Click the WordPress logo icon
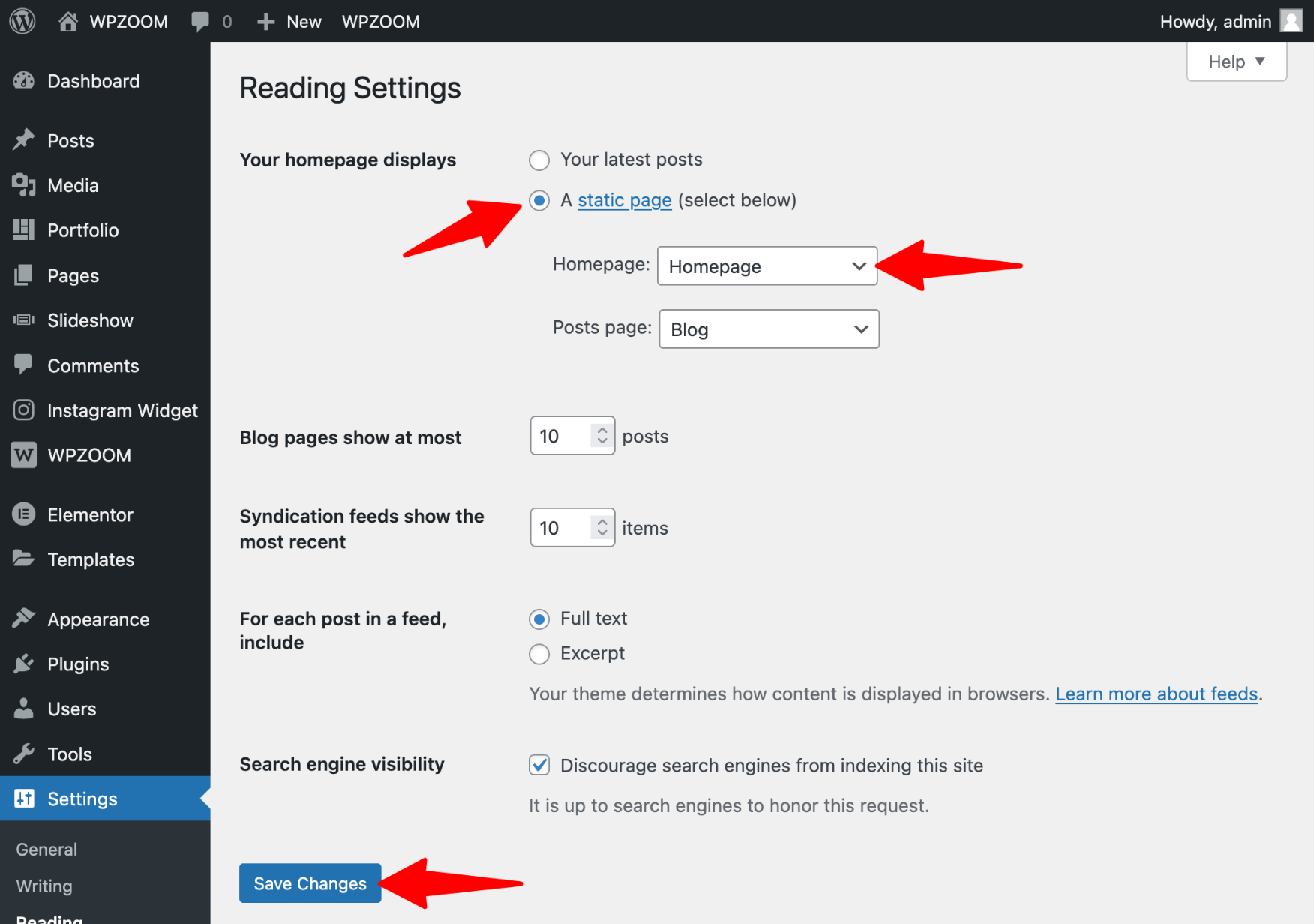The width and height of the screenshot is (1314, 924). point(22,21)
